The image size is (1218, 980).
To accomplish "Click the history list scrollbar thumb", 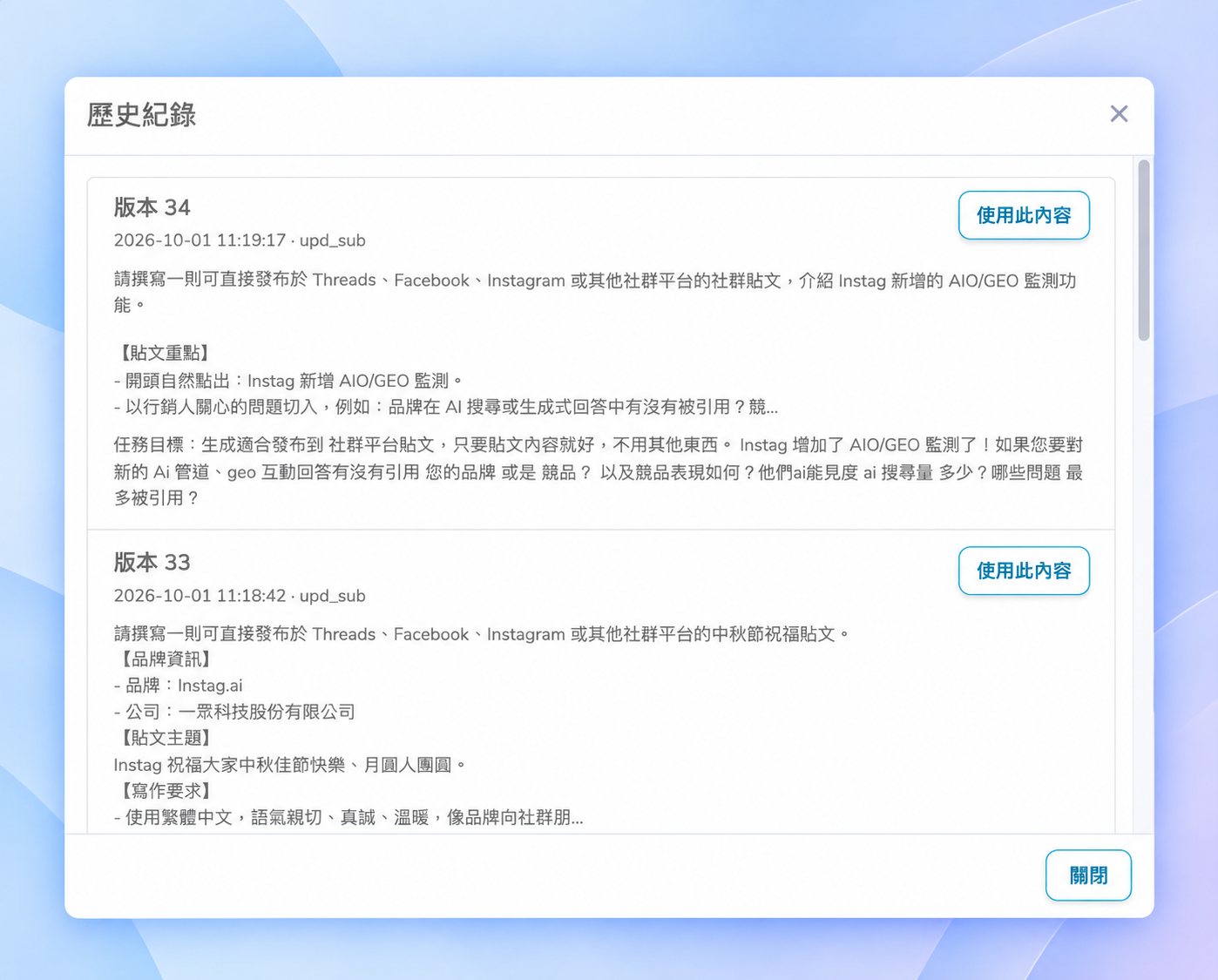I will point(1144,250).
